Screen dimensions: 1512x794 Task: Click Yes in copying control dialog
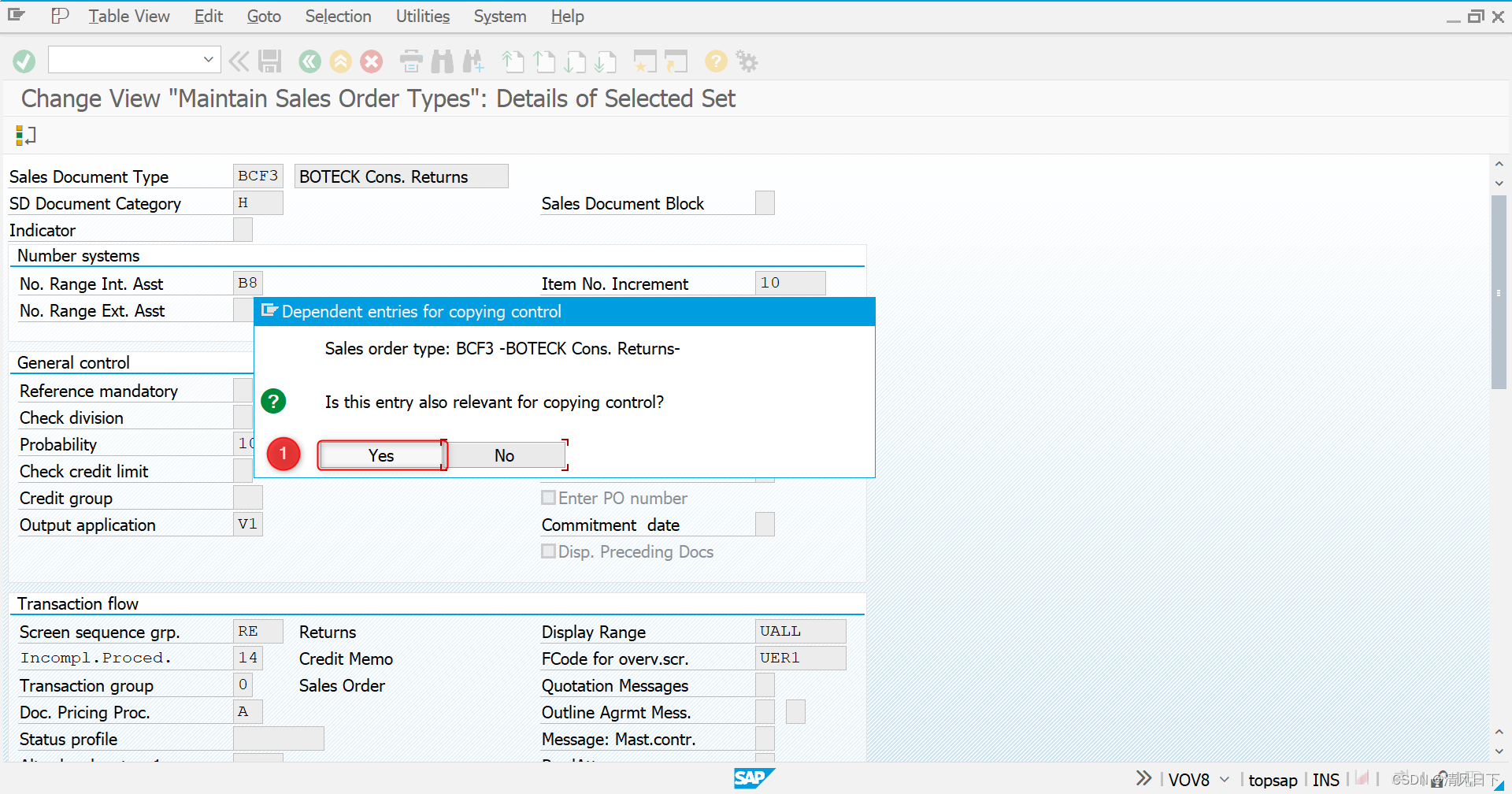[382, 455]
